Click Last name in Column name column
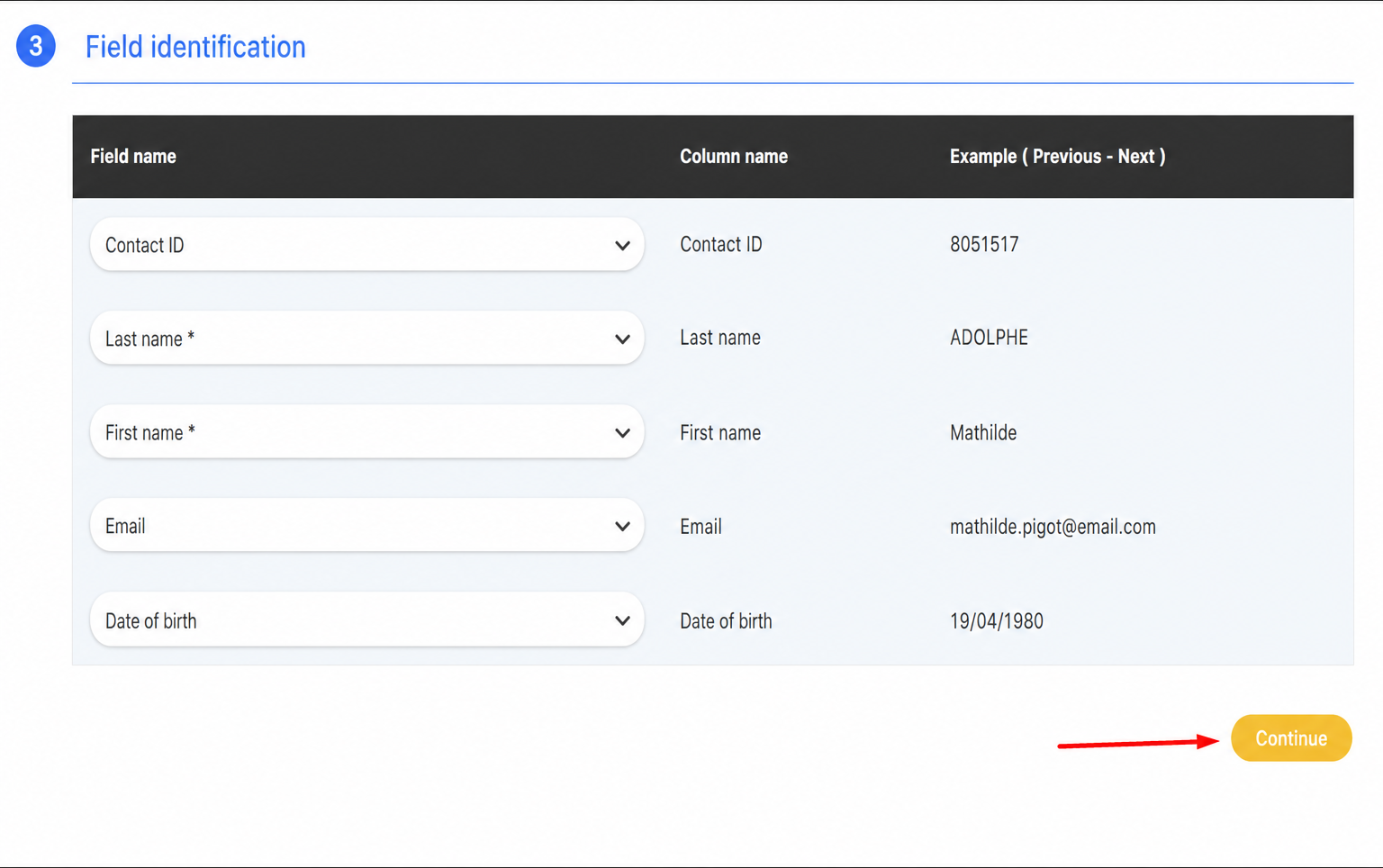The image size is (1383, 868). tap(720, 338)
